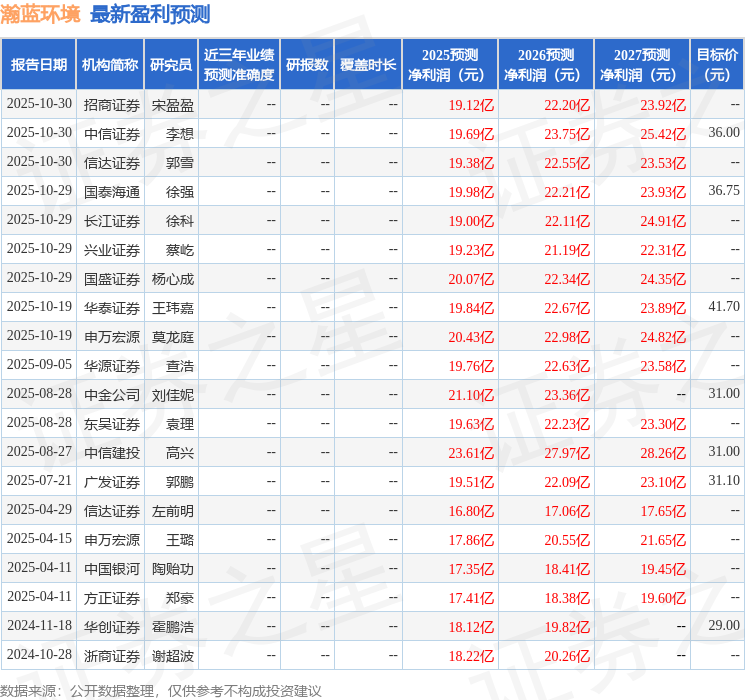Viewport: 745px width, 700px height.
Task: Click the 2026预测净利润 column header
Action: (x=546, y=65)
